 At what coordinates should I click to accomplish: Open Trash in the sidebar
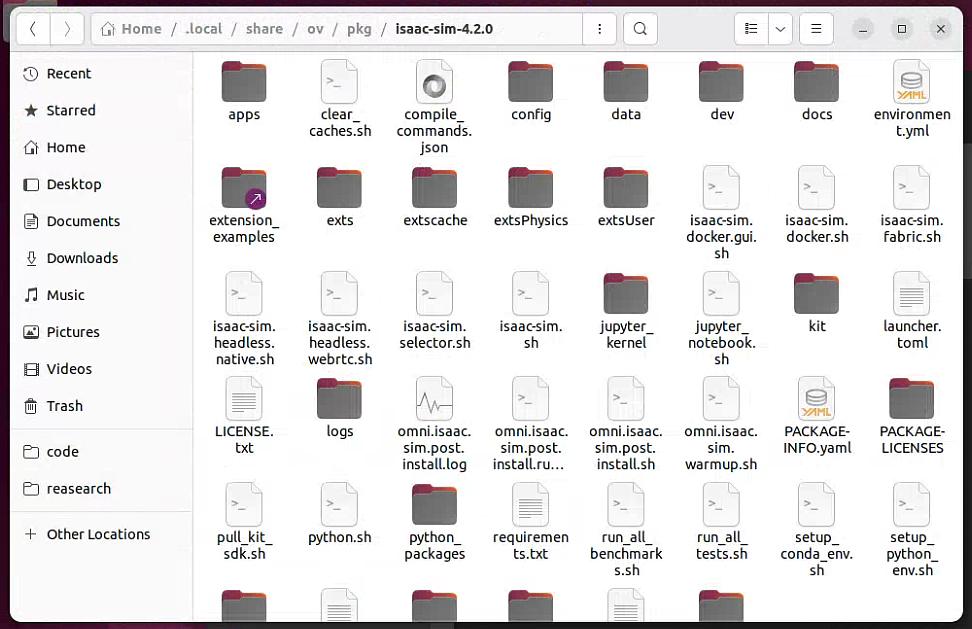point(102,406)
